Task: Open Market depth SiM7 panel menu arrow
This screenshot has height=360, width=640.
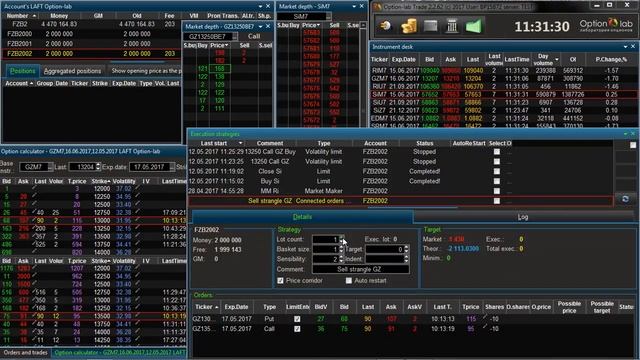Action: pyautogui.click(x=354, y=7)
